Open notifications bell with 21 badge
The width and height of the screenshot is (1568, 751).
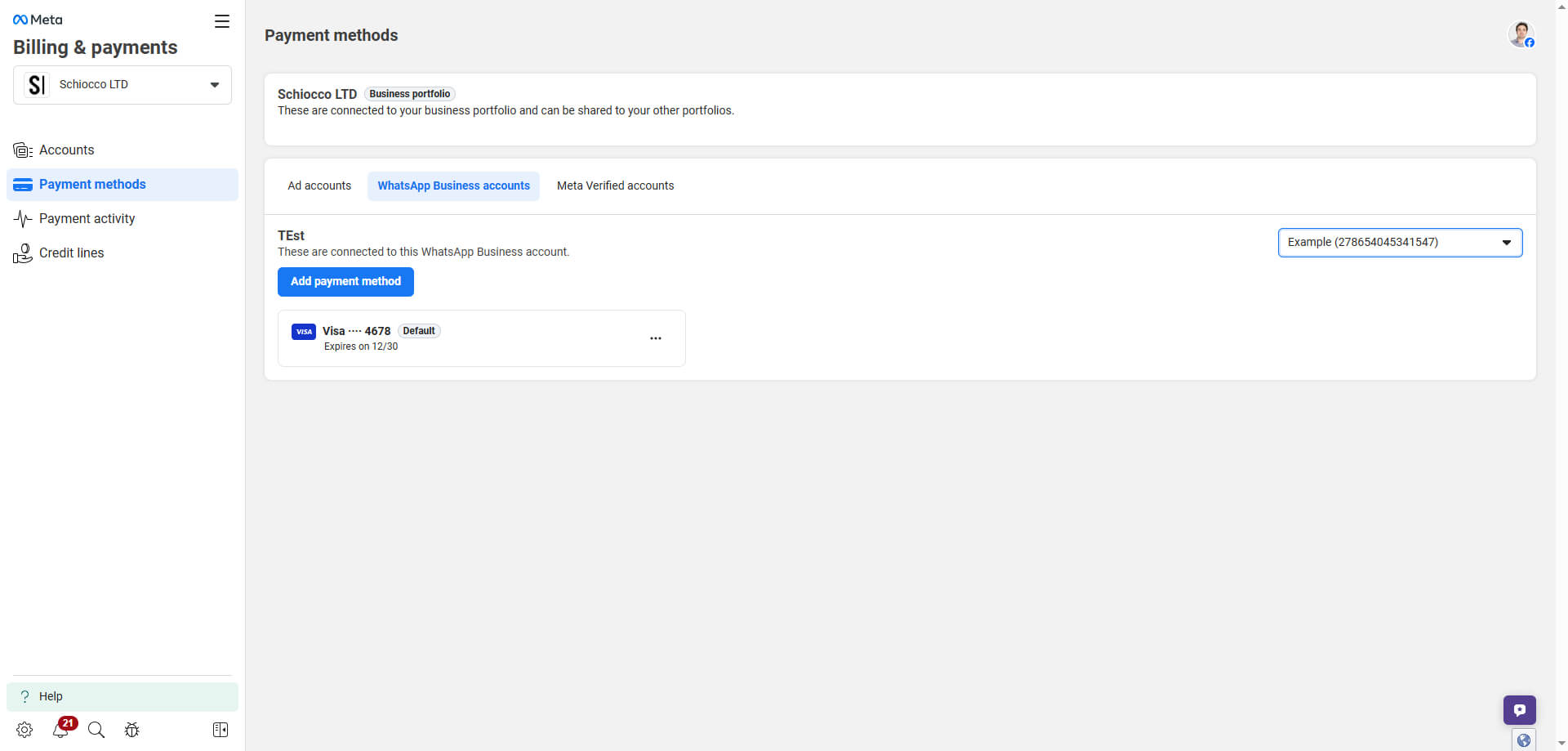coord(61,729)
